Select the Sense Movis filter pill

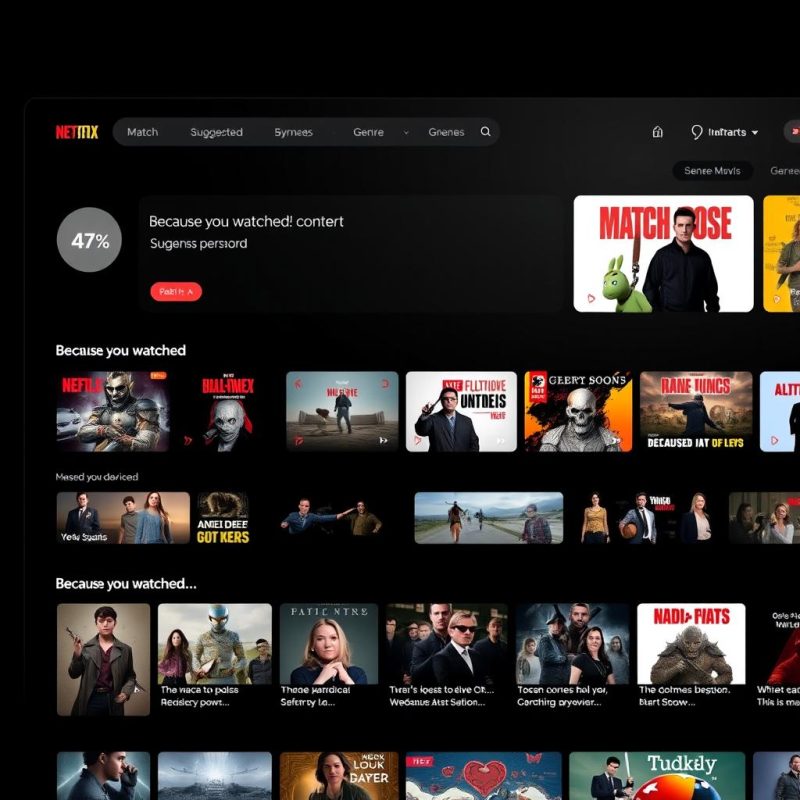click(x=712, y=170)
